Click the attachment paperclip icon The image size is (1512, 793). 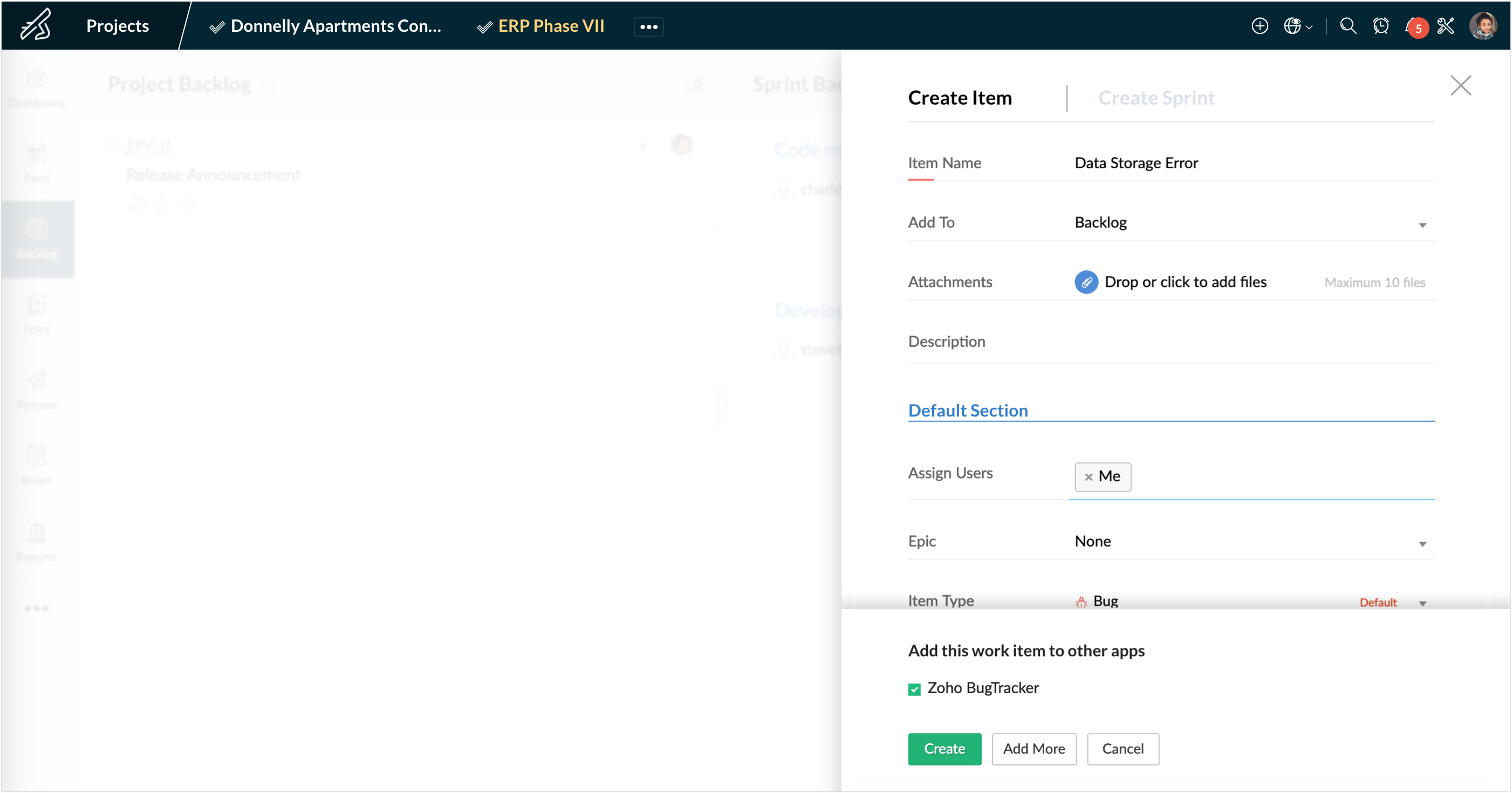1086,282
